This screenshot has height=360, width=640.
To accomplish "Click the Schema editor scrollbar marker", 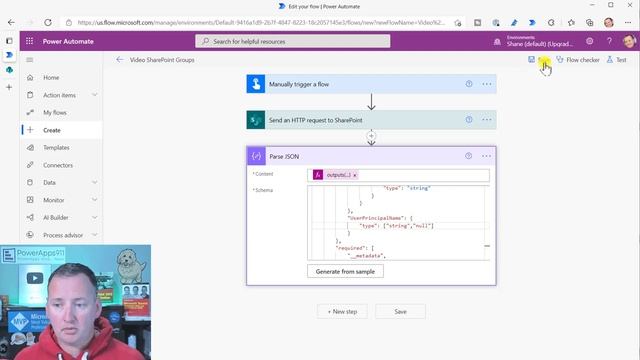I will coord(487,246).
